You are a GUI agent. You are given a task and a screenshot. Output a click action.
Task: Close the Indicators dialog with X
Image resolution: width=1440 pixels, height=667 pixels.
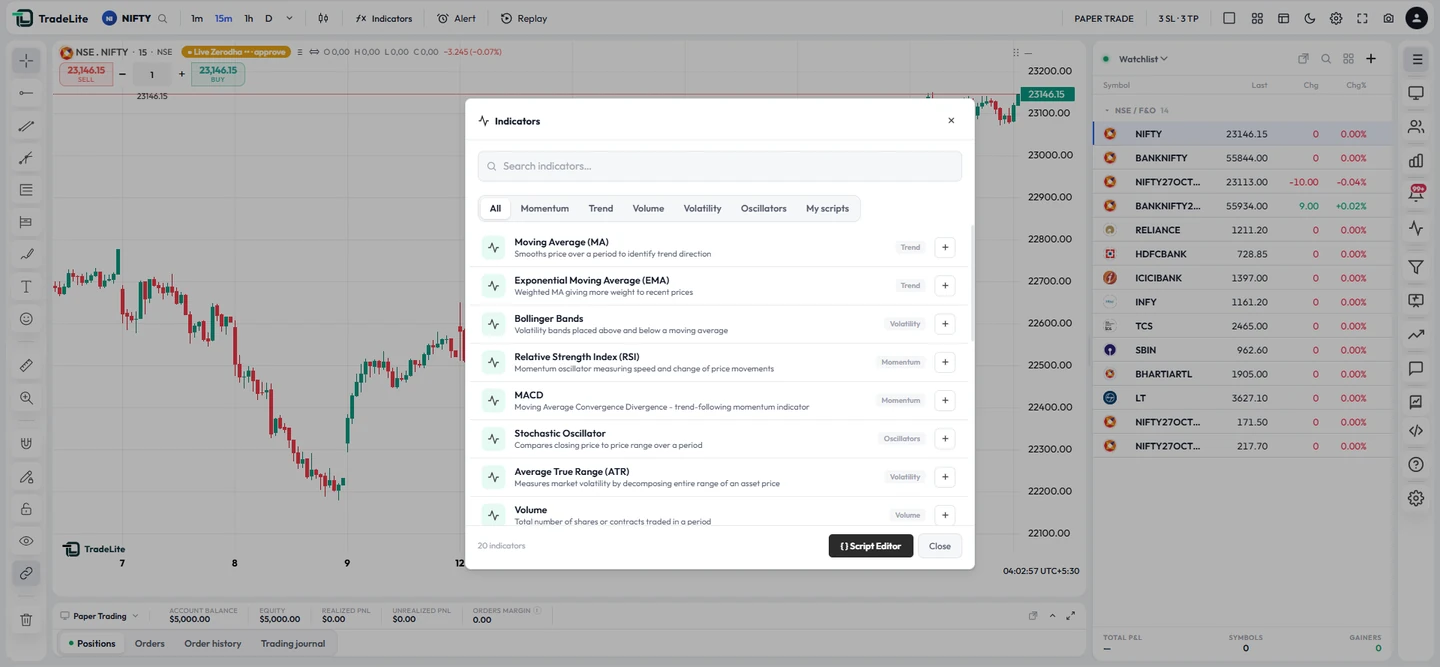951,120
